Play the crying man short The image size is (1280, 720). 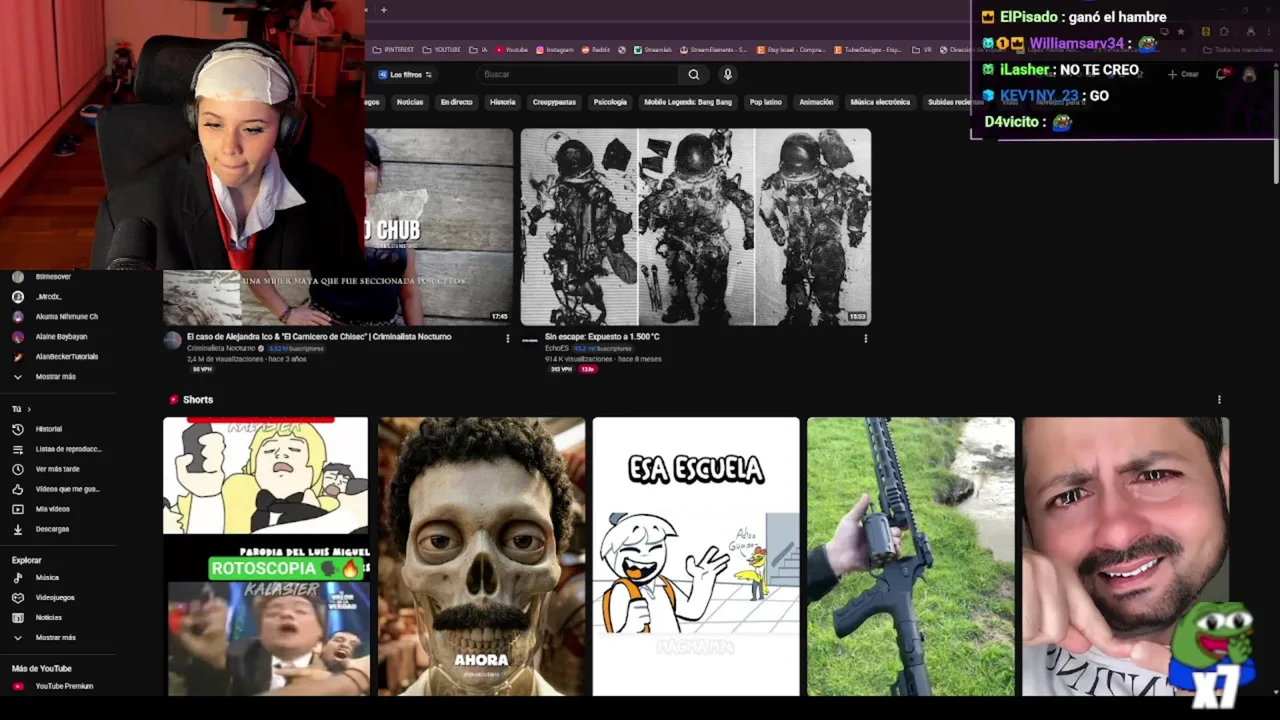(x=1125, y=556)
